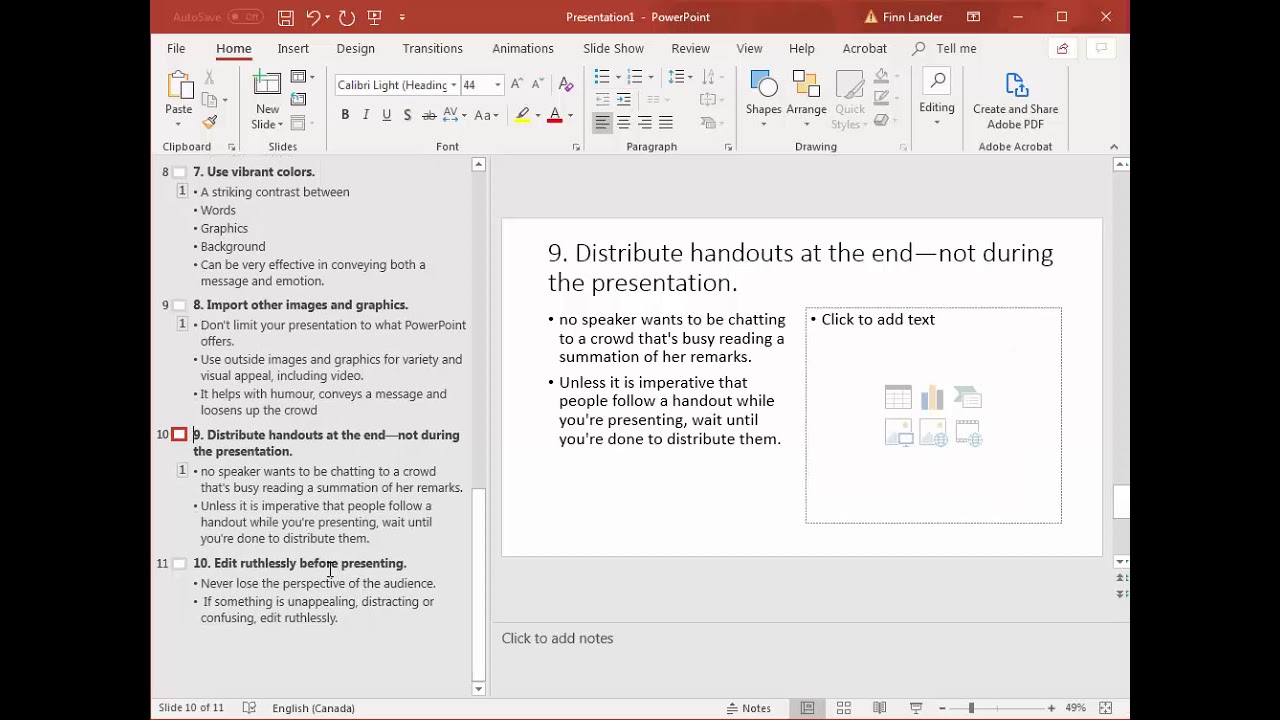Apply text highlight color
This screenshot has width=1280, height=720.
point(522,115)
